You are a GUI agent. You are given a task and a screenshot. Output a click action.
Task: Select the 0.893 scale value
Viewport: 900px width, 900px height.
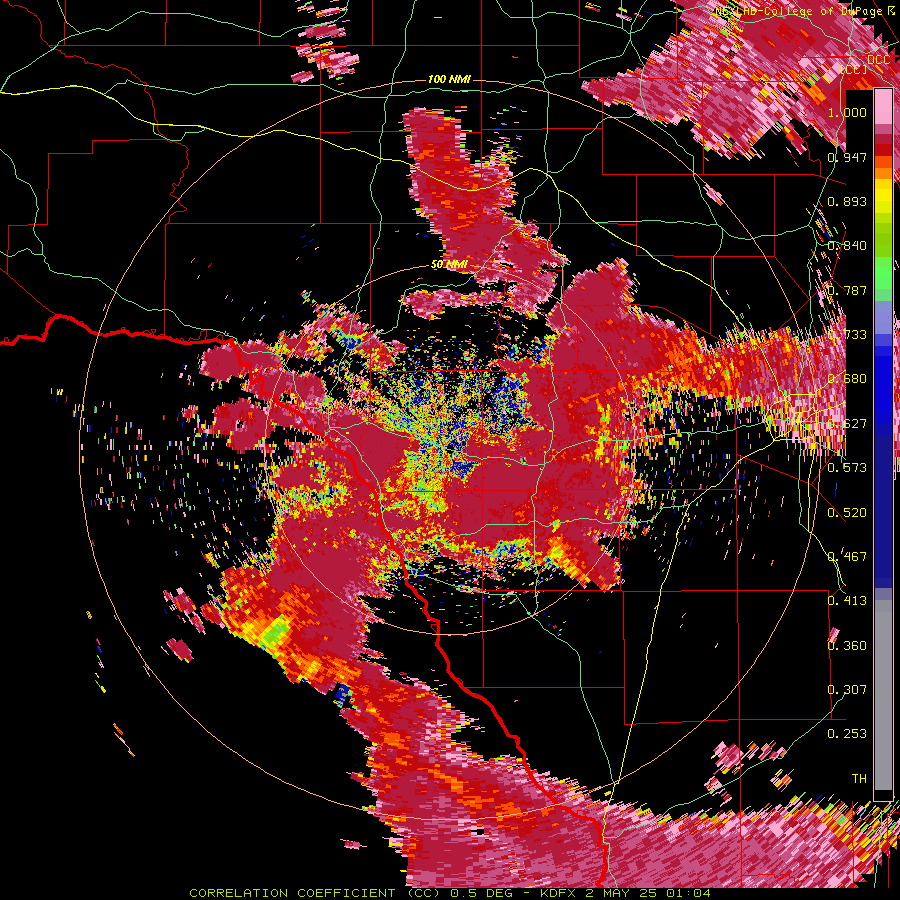tap(847, 201)
